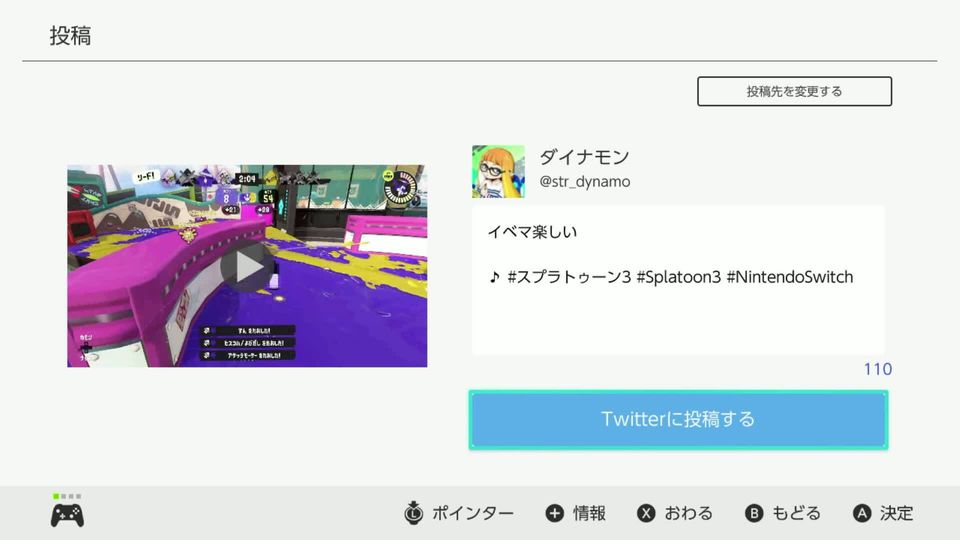Image resolution: width=960 pixels, height=540 pixels.
Task: Click the music note symbol in the comment
Action: click(x=494, y=277)
